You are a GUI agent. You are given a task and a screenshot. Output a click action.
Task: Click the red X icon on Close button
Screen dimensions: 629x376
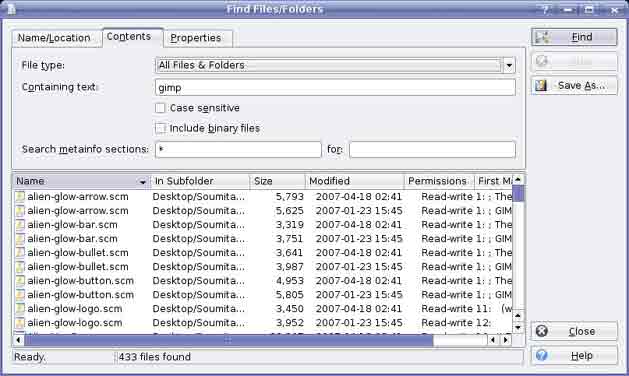(542, 331)
